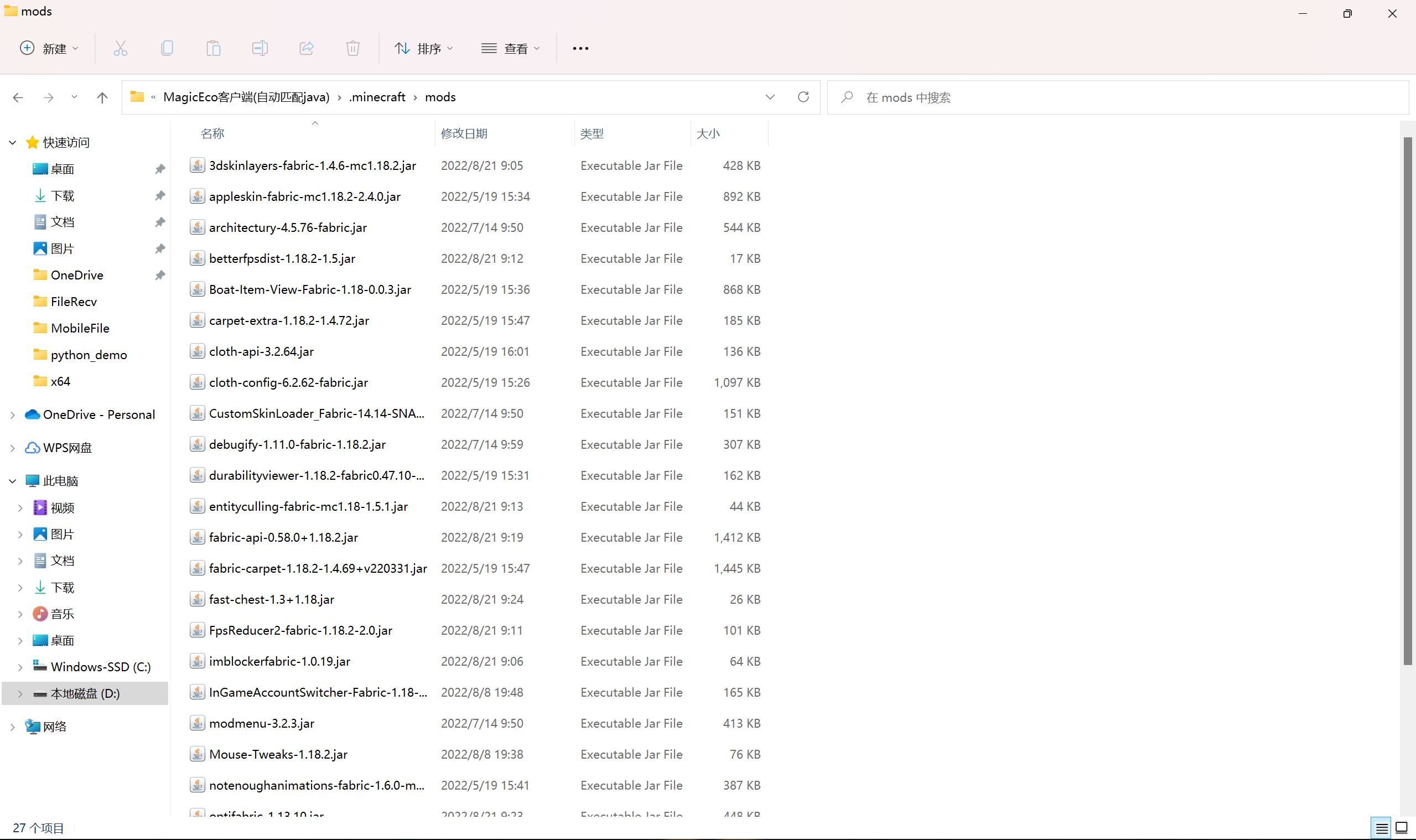This screenshot has width=1416, height=840.
Task: Click MagicEco客户端 breadcrumb segment
Action: click(x=246, y=97)
